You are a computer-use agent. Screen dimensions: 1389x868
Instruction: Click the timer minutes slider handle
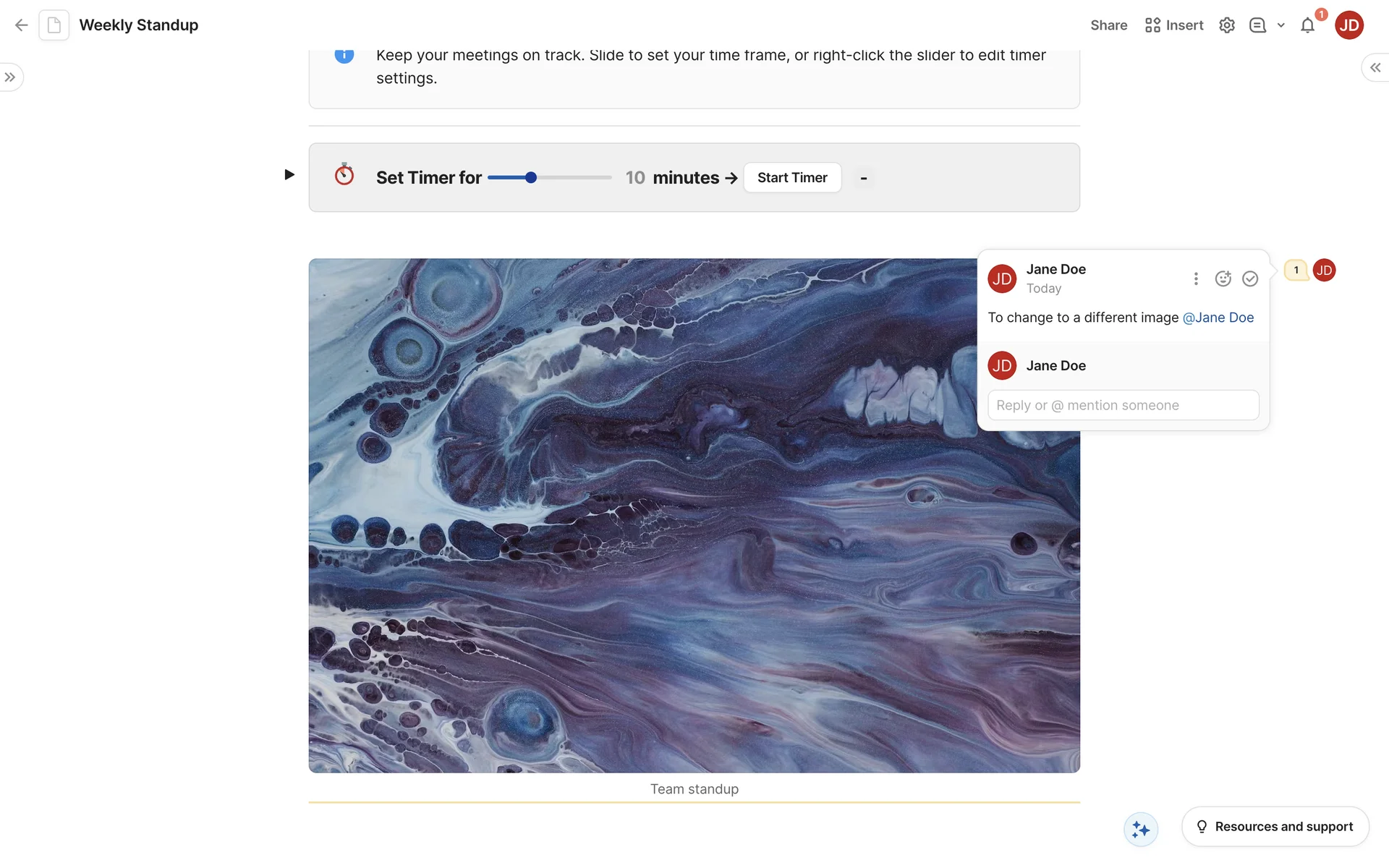click(531, 177)
